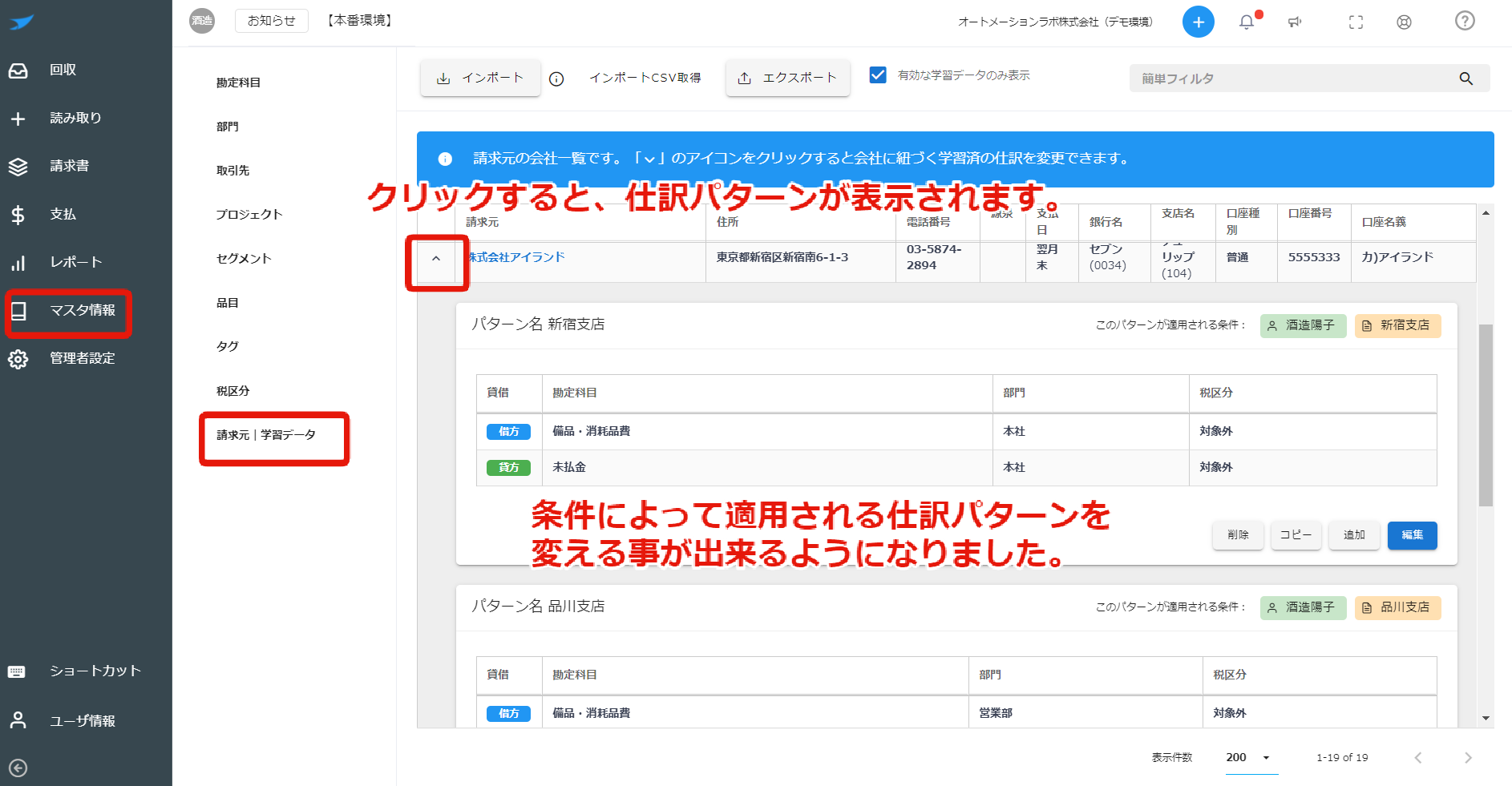Click 削除 button in 新宿支店 pattern
The image size is (1512, 786).
coord(1238,535)
